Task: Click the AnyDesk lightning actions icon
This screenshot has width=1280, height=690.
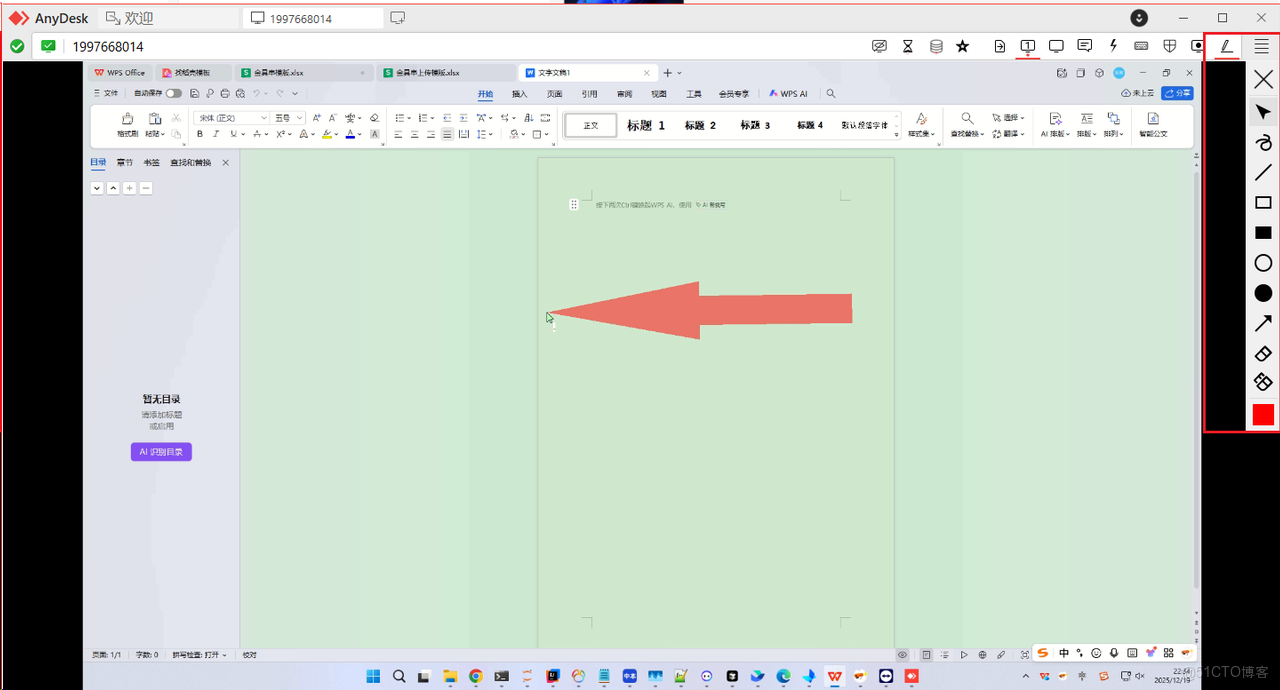Action: pyautogui.click(x=1113, y=46)
